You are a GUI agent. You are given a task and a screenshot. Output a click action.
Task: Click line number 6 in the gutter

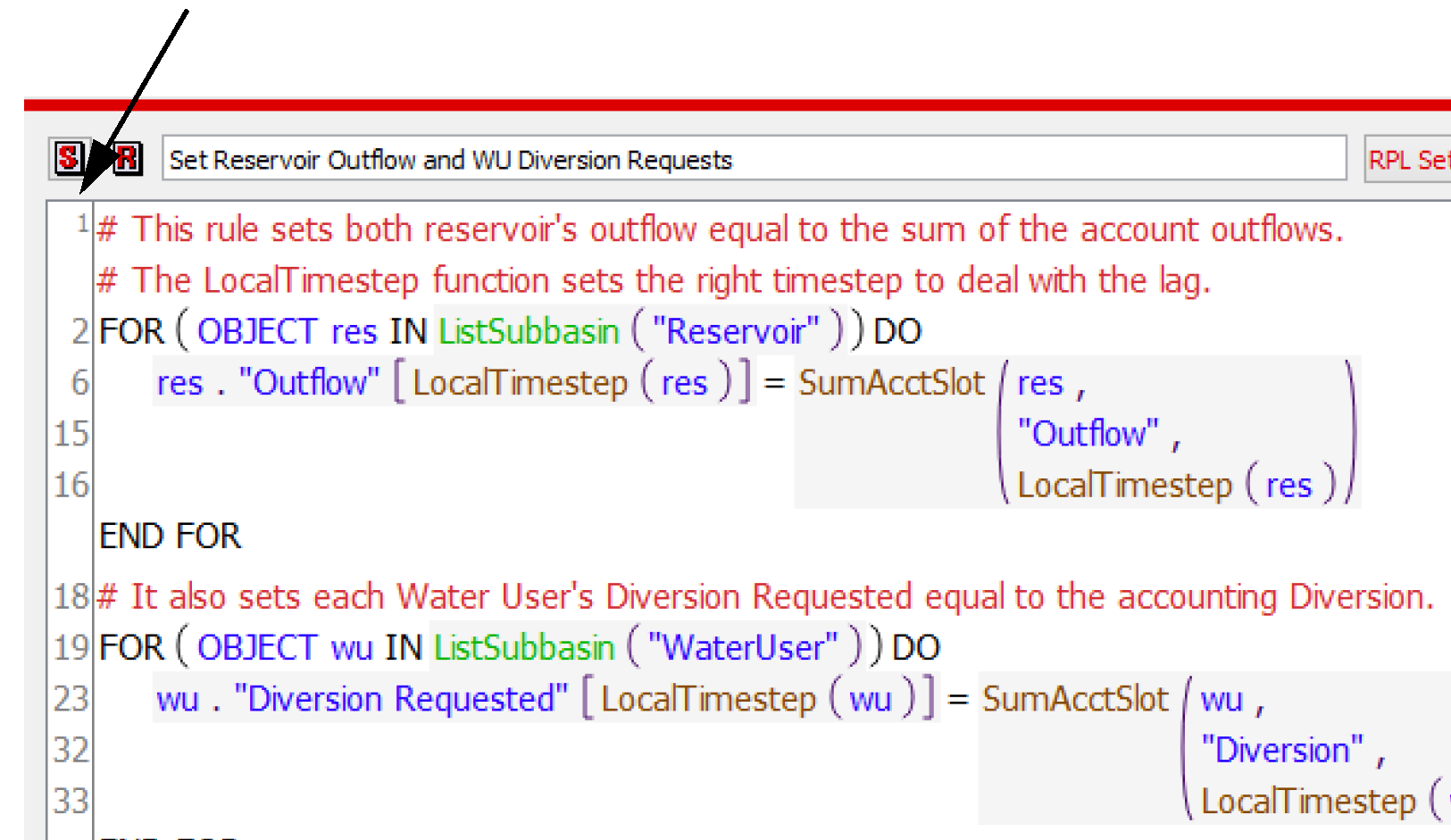point(79,383)
